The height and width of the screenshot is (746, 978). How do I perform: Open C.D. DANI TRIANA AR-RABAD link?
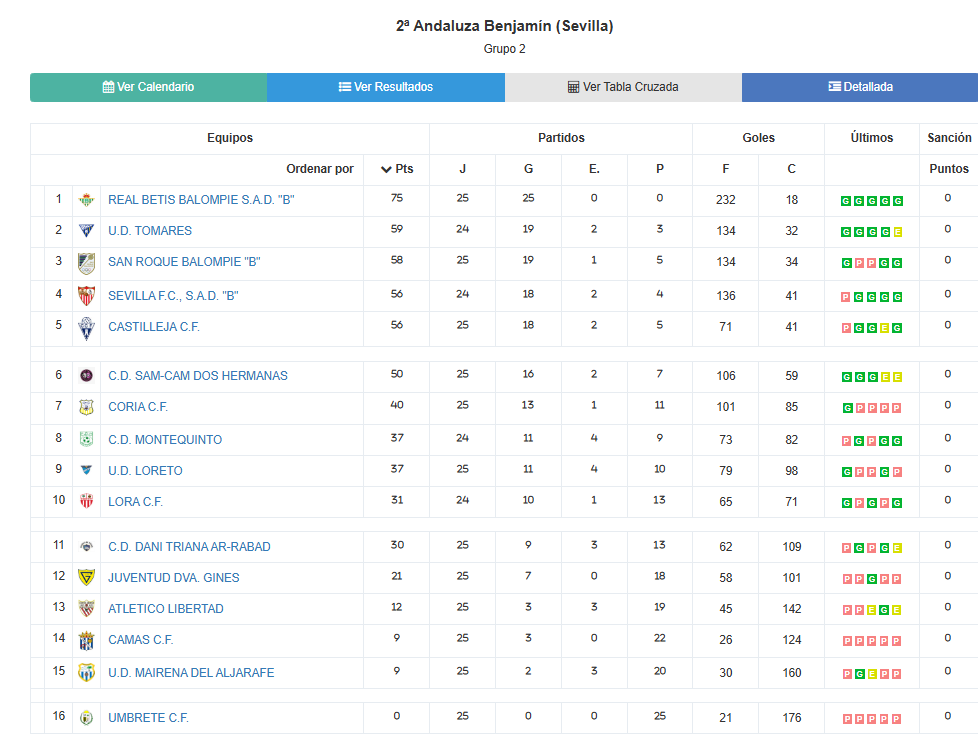coord(189,547)
